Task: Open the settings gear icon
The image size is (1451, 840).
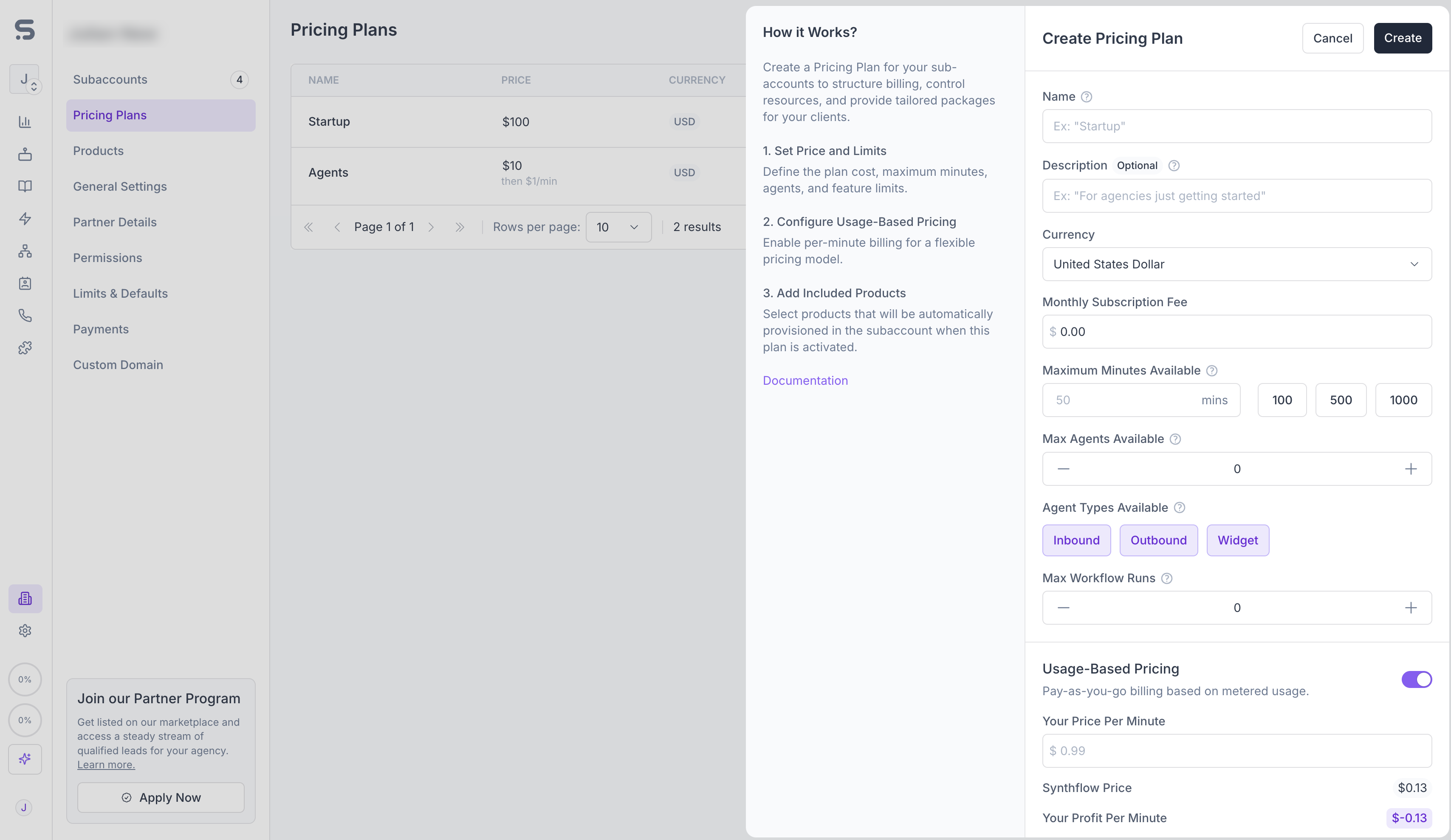Action: pos(25,631)
